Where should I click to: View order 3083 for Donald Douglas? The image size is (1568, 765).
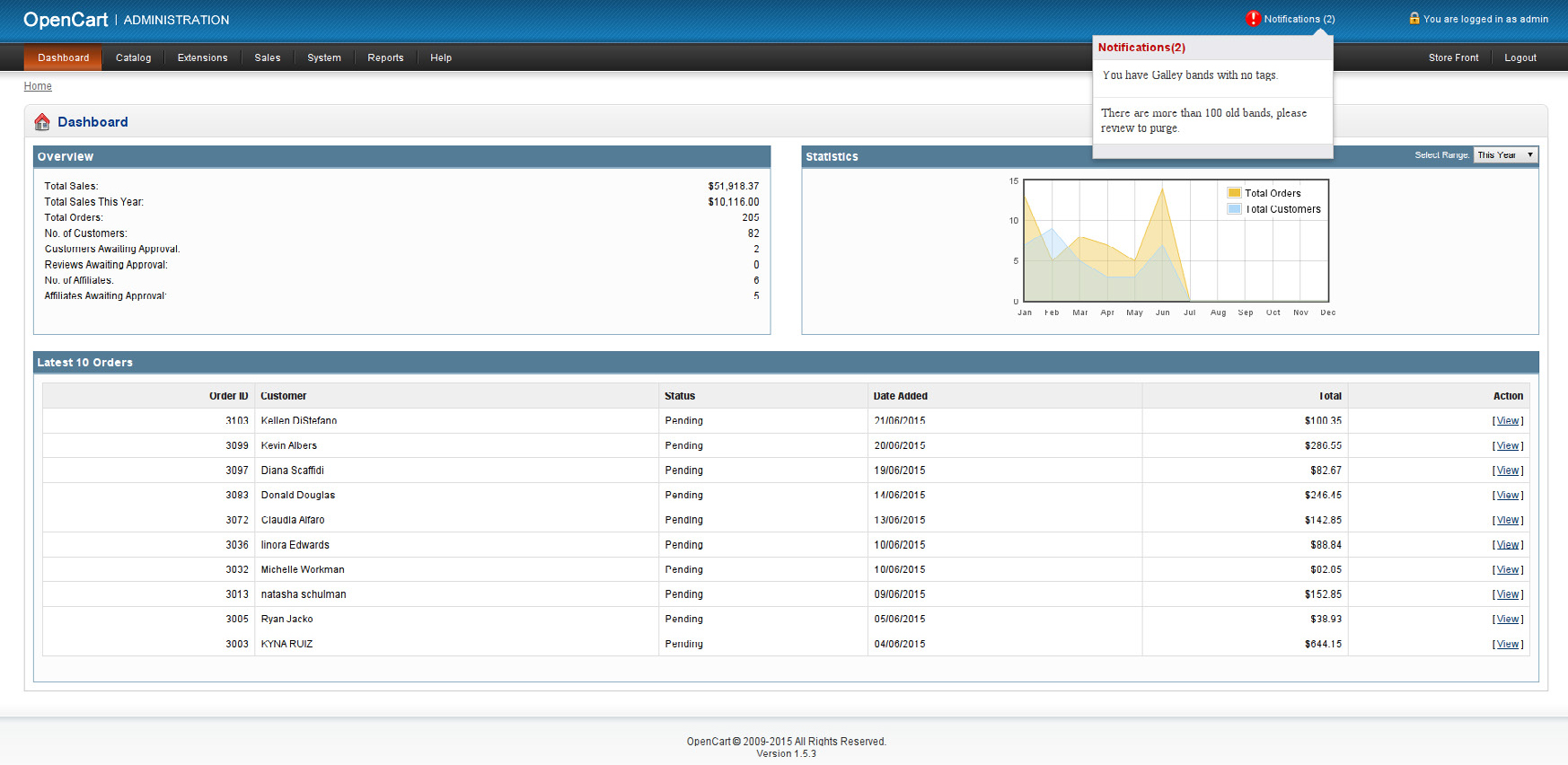coord(1508,496)
